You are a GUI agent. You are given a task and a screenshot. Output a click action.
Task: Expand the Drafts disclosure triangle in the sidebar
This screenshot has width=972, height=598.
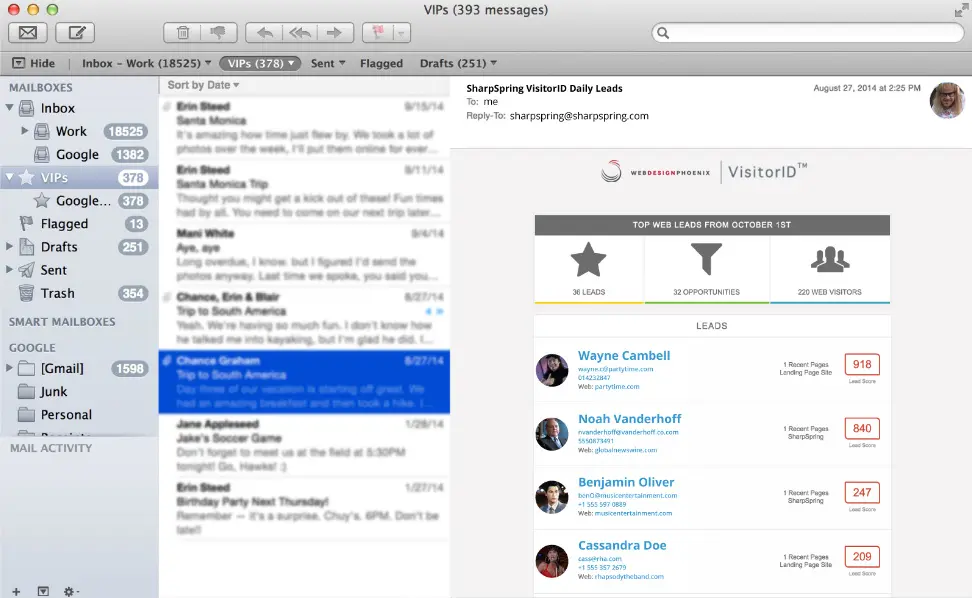coord(9,247)
